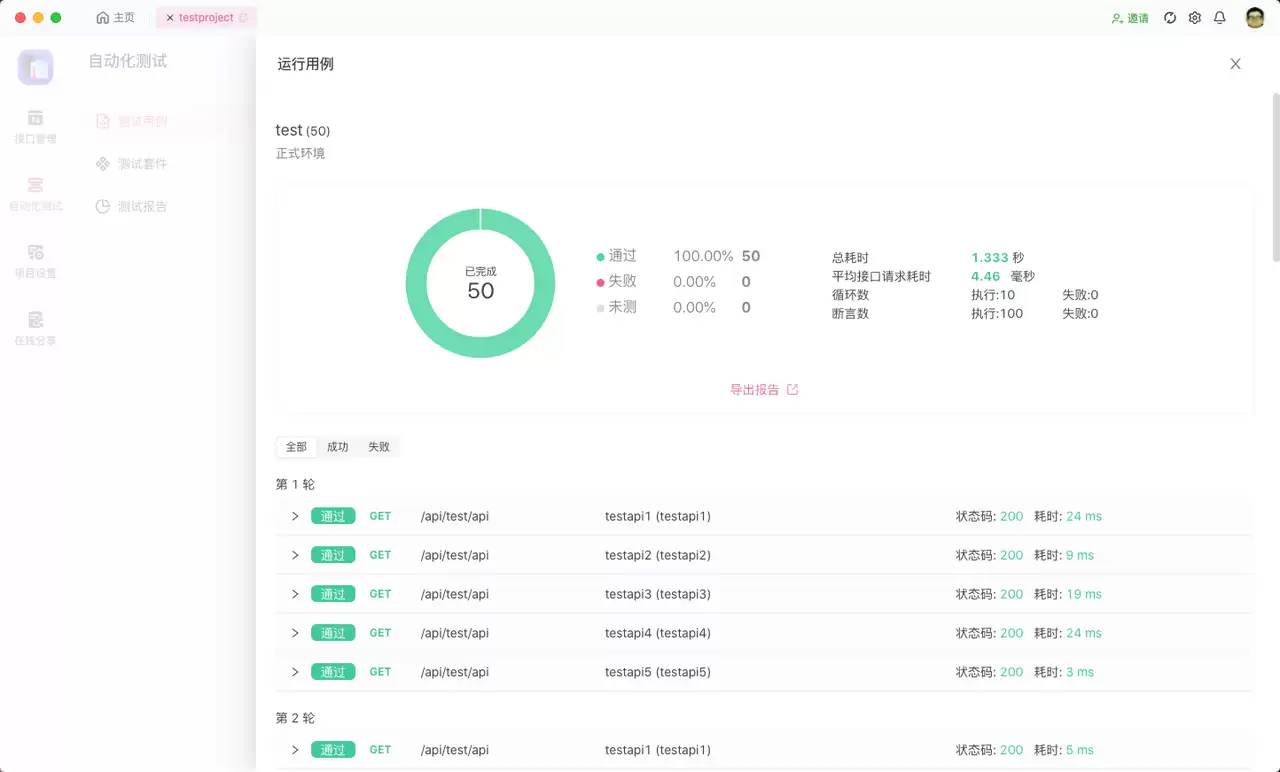Image resolution: width=1280 pixels, height=772 pixels.
Task: Click the 3 ms time value
Action: click(x=1080, y=672)
